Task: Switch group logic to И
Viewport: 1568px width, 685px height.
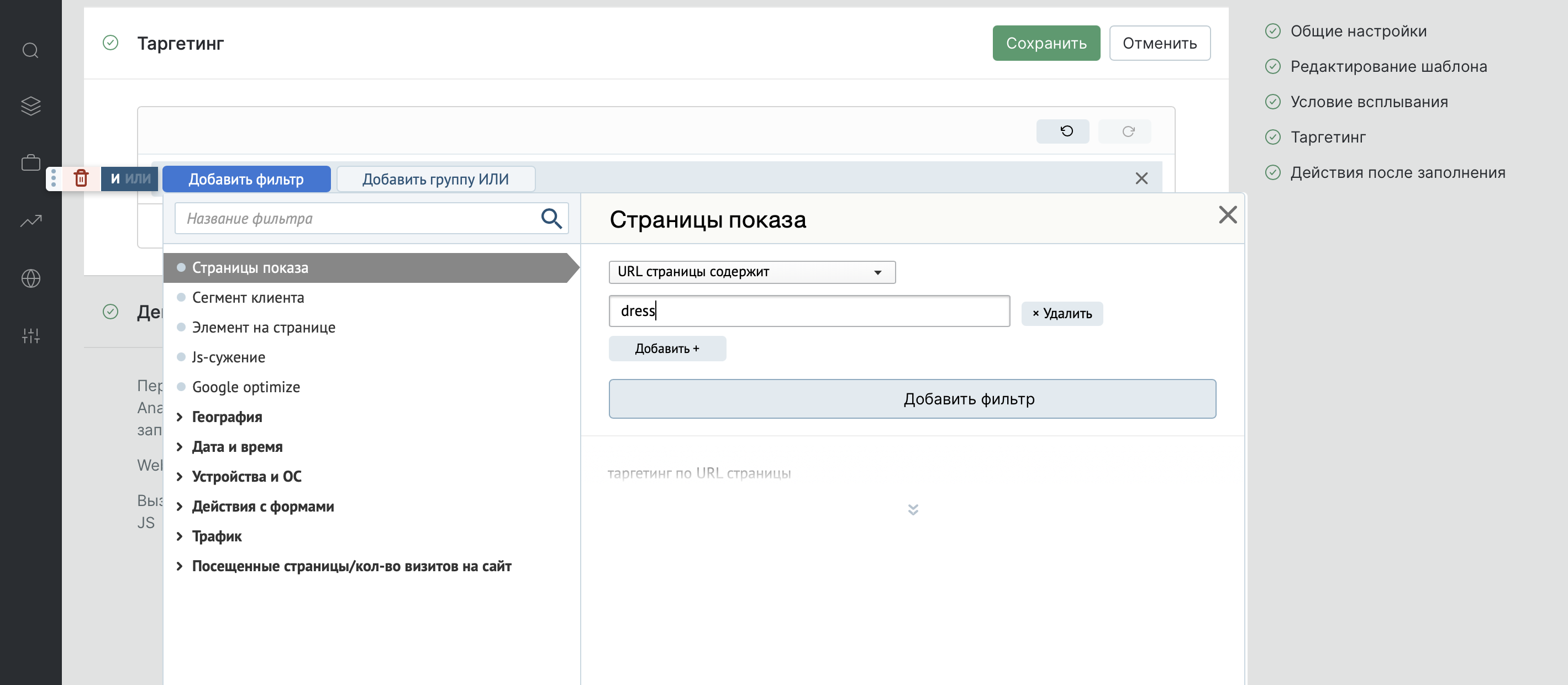Action: point(115,179)
